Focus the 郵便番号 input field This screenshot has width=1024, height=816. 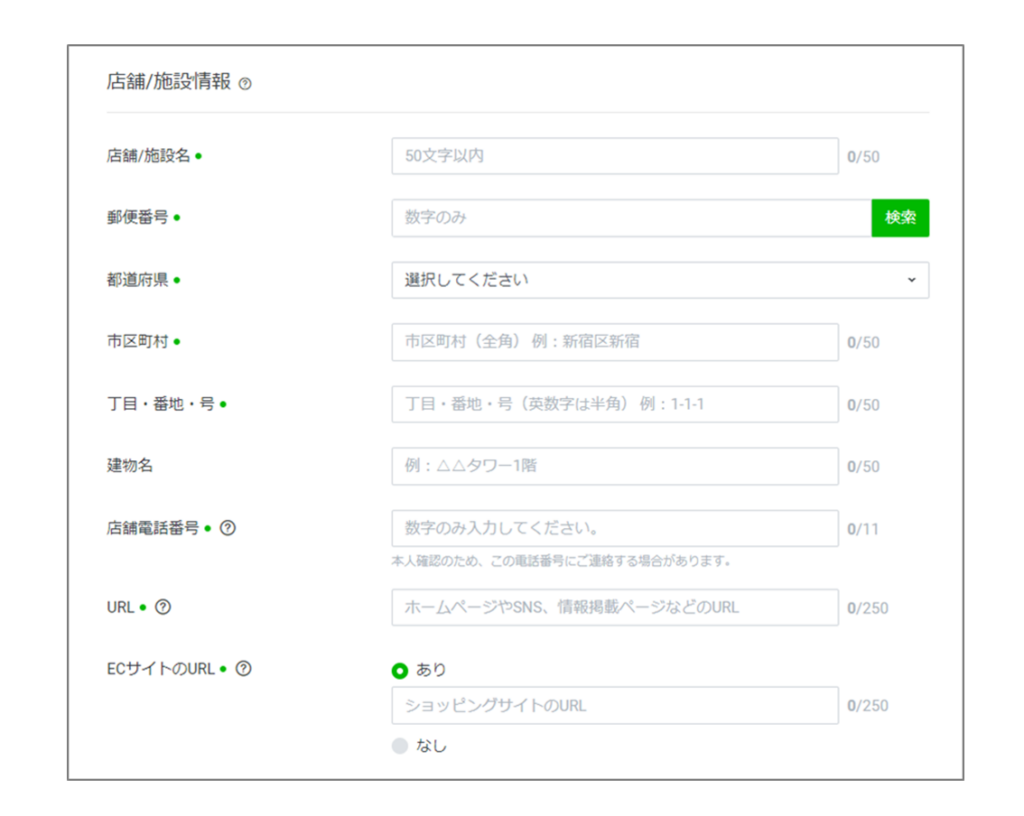tap(630, 218)
